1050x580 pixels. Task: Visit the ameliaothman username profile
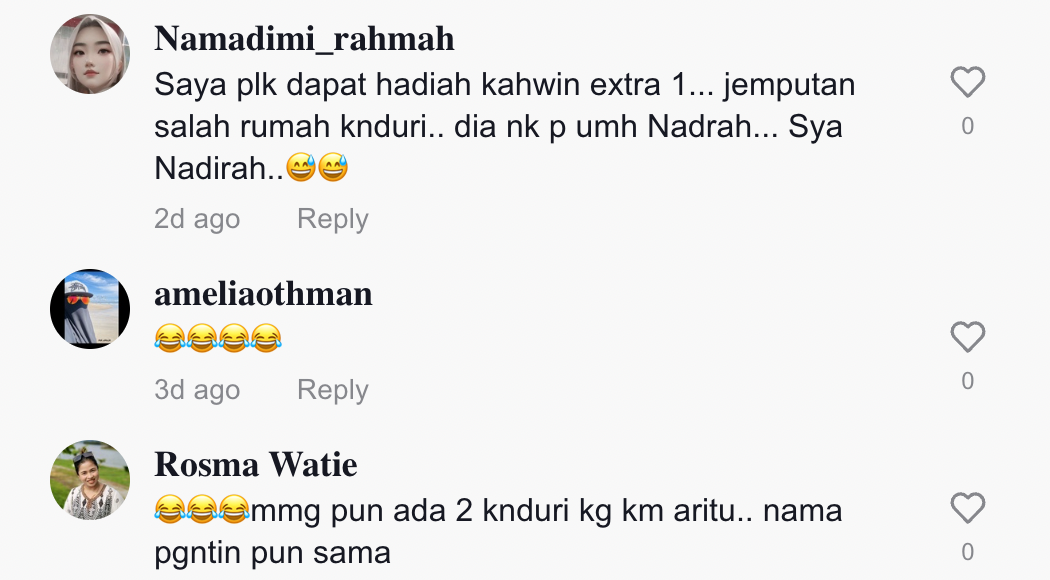point(263,294)
